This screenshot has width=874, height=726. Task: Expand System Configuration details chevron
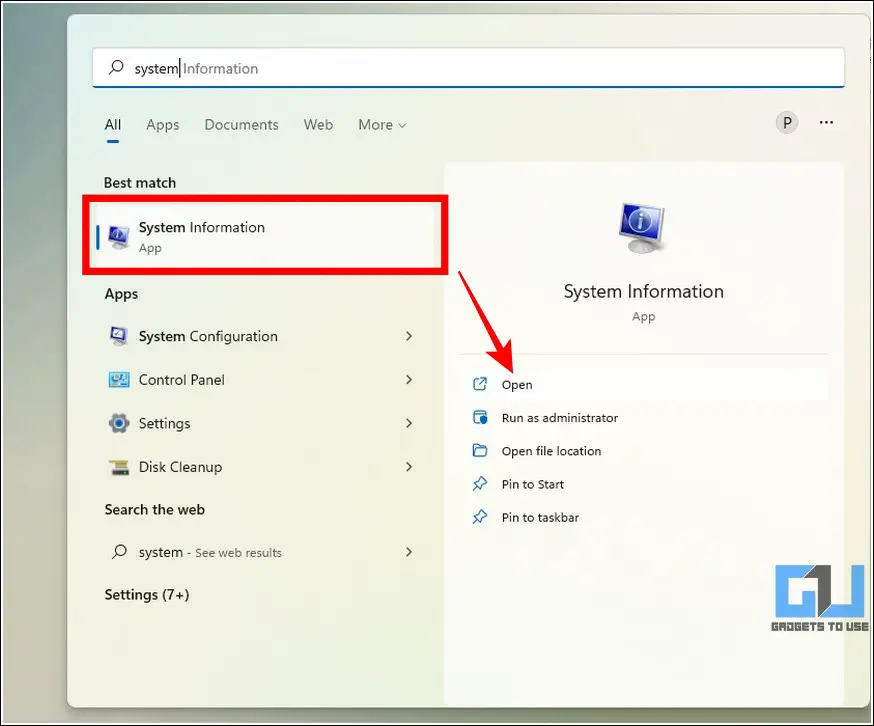(409, 336)
